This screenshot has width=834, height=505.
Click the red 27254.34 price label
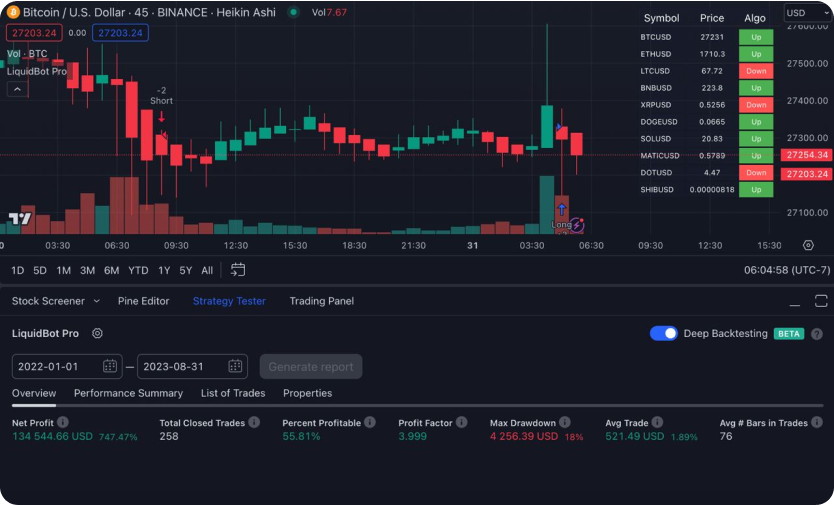click(x=806, y=155)
